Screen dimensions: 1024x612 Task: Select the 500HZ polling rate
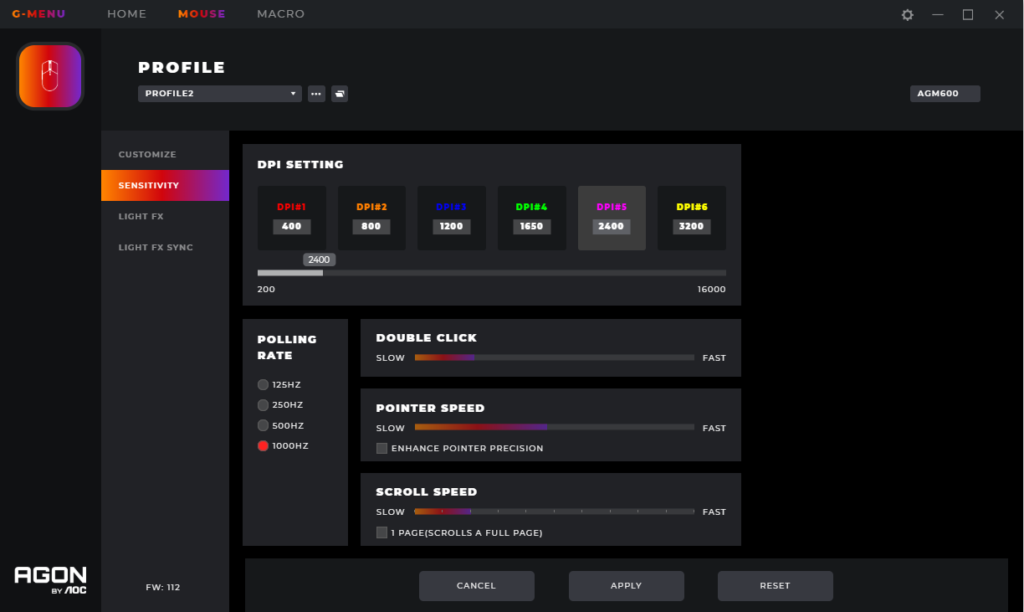pos(263,426)
